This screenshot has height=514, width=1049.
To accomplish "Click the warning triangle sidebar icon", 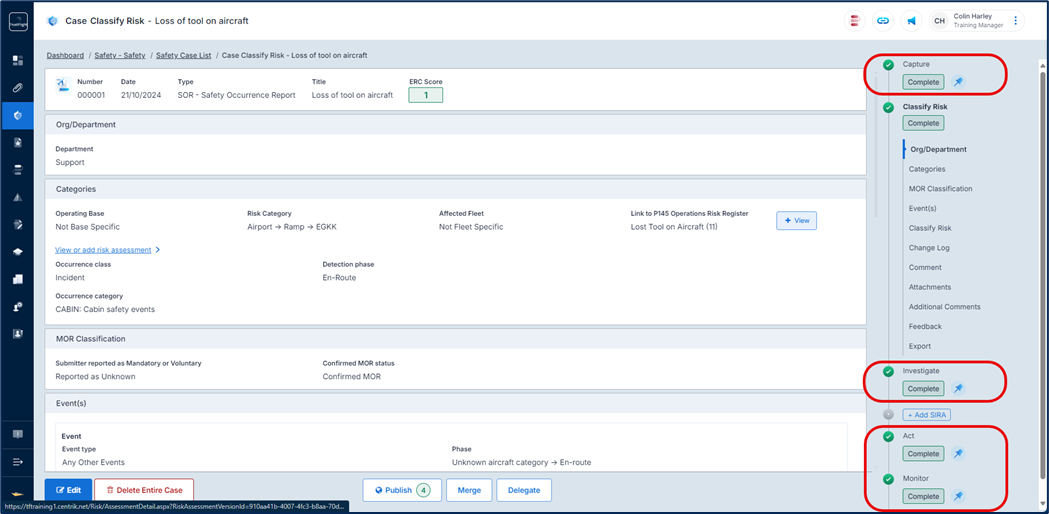I will 17,198.
